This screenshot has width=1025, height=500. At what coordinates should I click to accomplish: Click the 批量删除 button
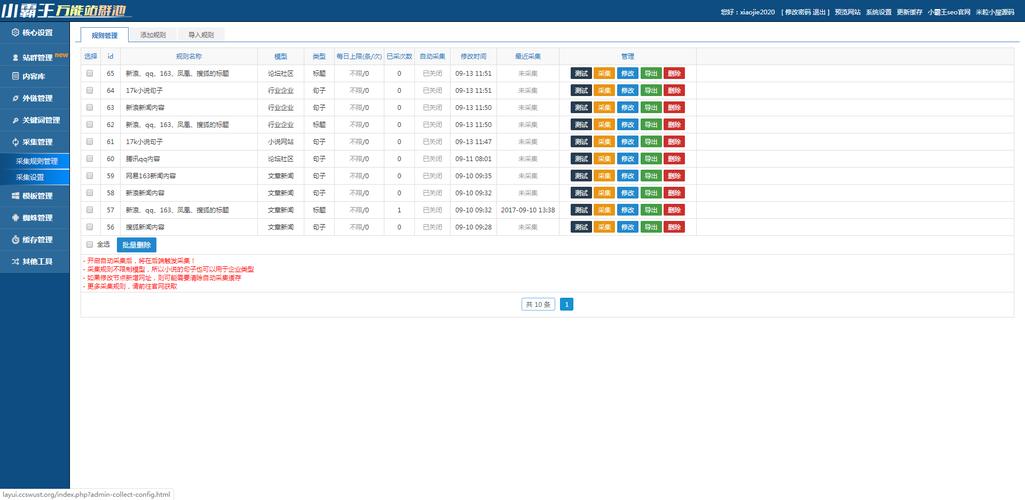click(x=137, y=245)
